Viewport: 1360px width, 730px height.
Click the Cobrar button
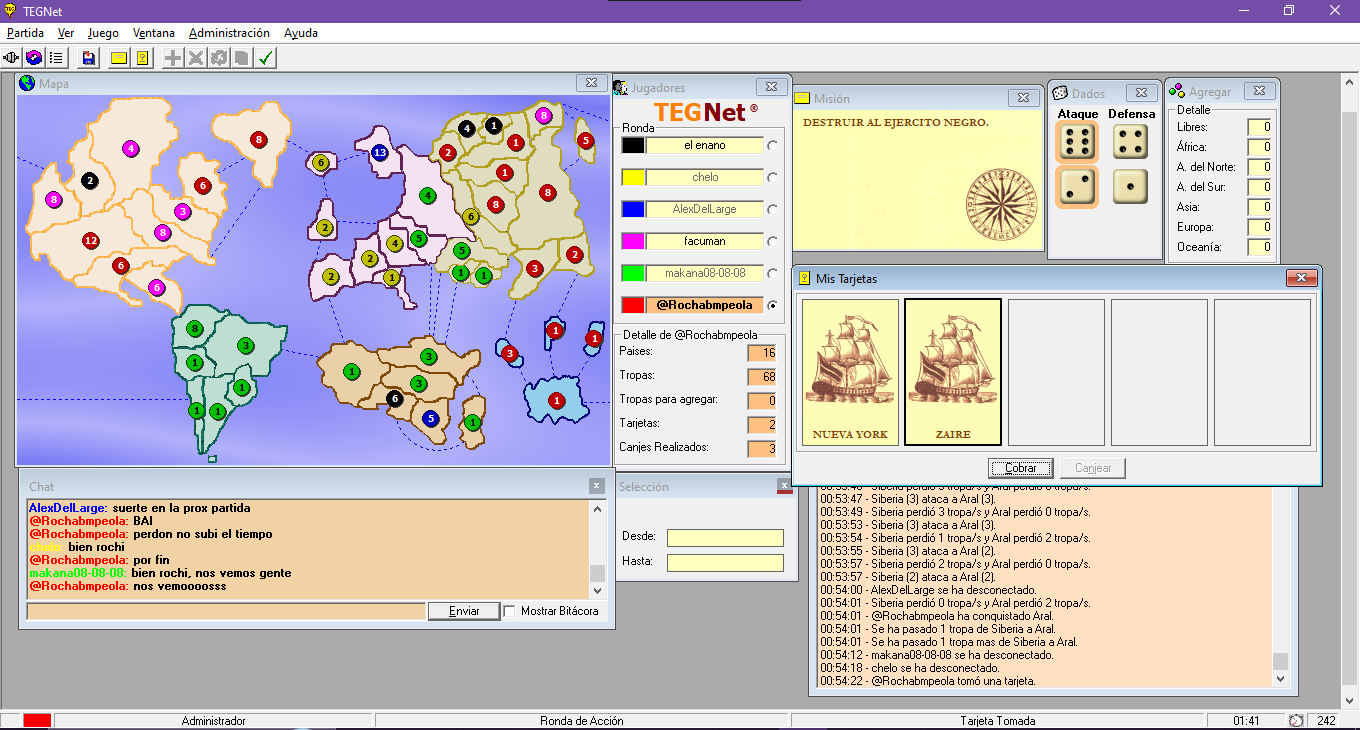point(1021,468)
